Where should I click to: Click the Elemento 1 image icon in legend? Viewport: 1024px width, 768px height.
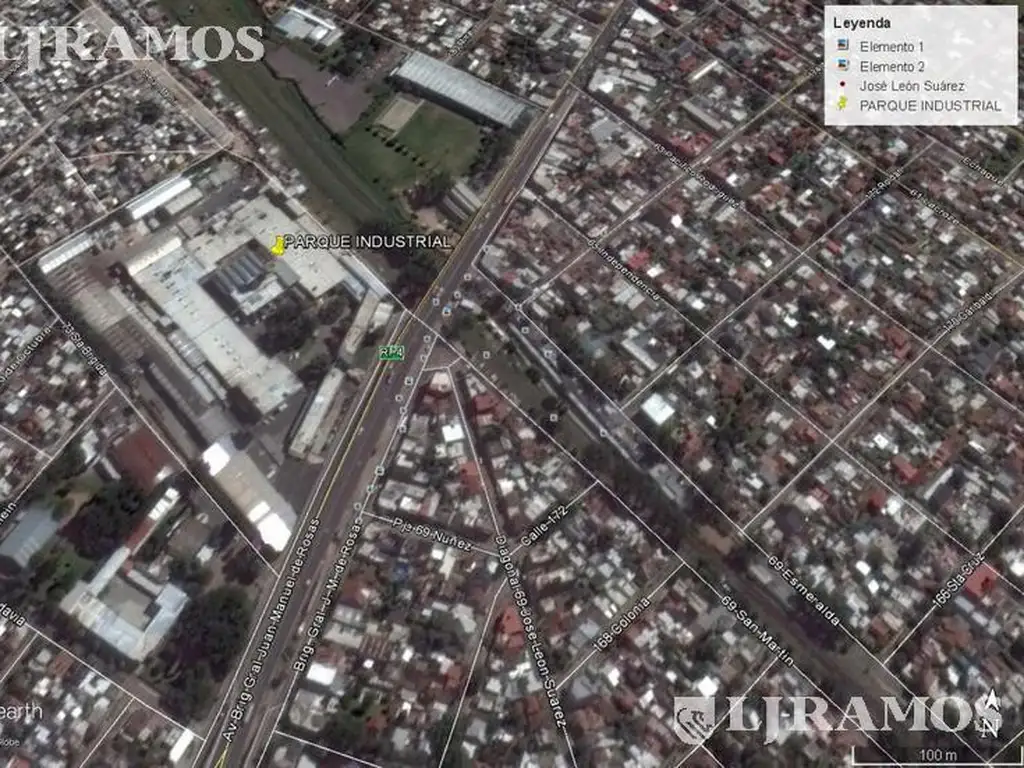(843, 47)
